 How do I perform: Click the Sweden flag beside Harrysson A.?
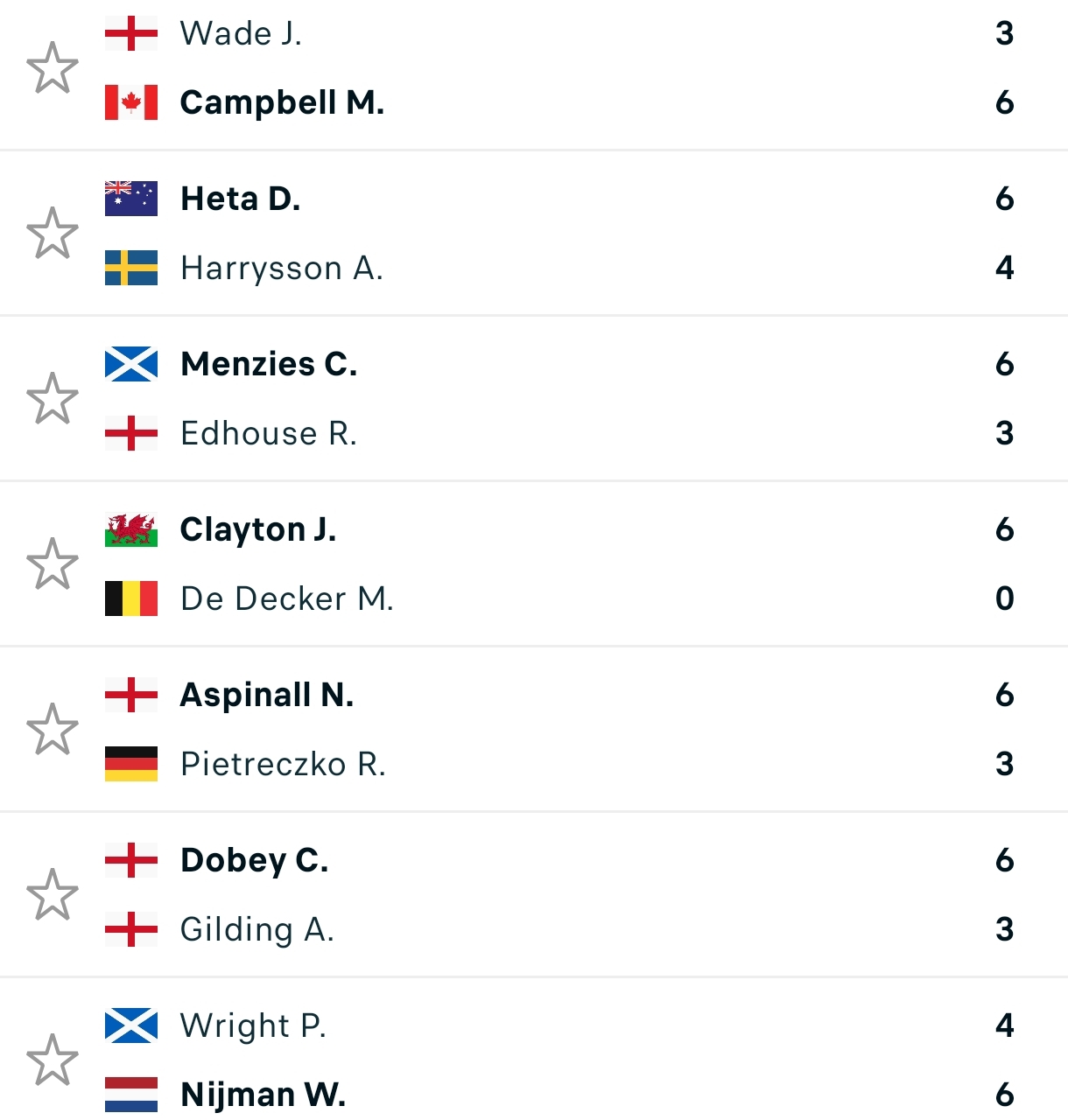tap(131, 268)
